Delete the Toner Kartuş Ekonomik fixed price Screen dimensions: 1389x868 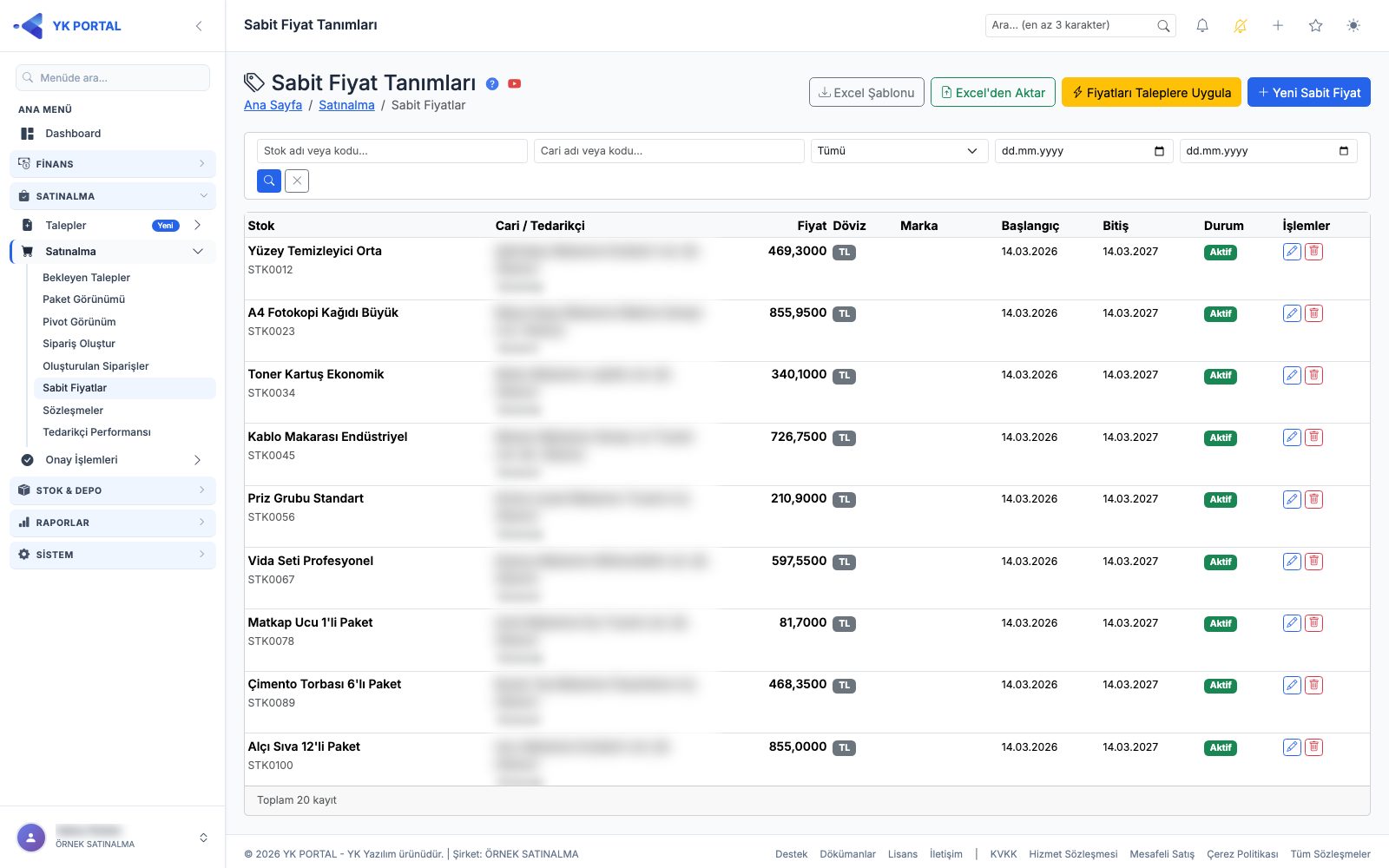pos(1314,375)
